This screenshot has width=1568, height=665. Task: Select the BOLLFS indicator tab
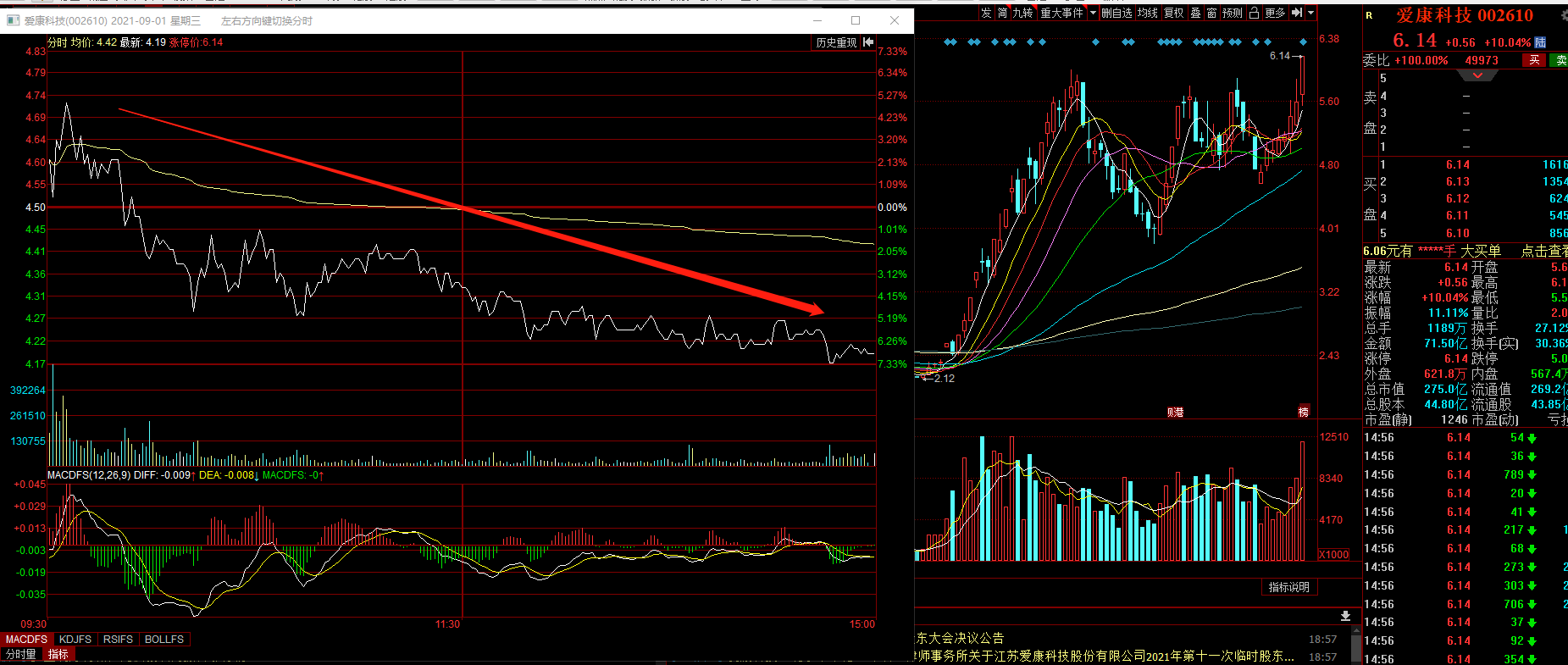point(164,640)
